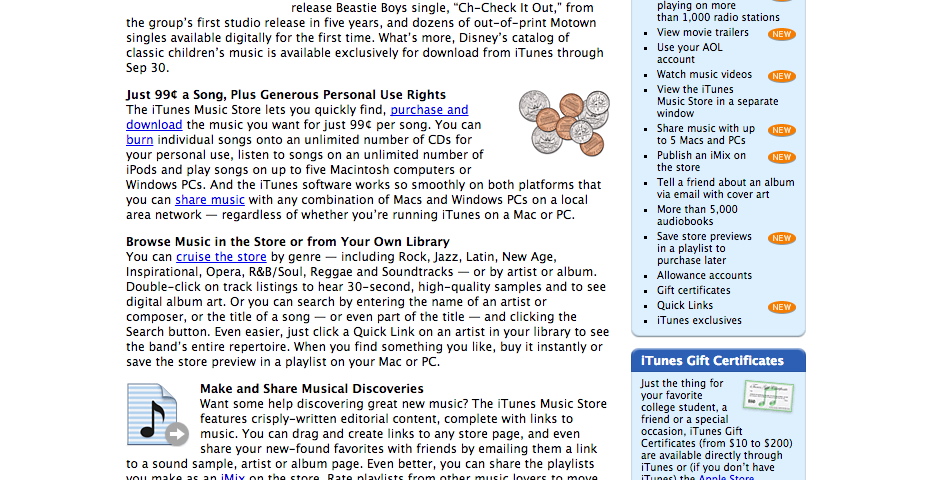Click the gift certificate thumbnail image

point(768,396)
